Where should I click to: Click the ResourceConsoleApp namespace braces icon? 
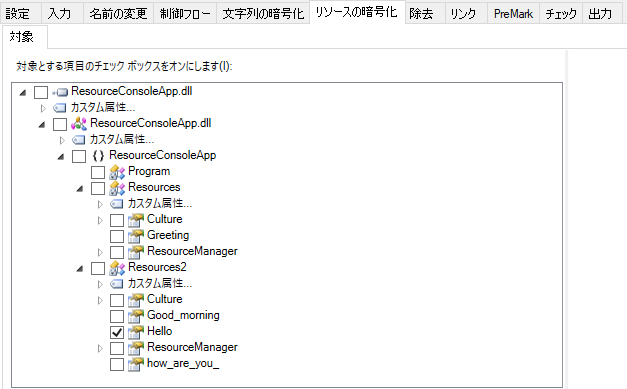coord(98,156)
